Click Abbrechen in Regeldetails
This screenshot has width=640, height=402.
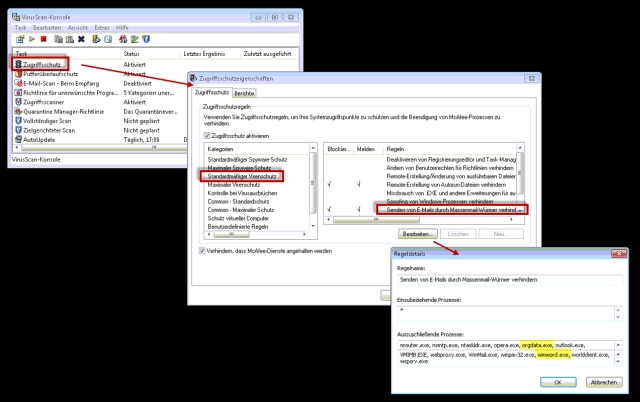[x=604, y=382]
